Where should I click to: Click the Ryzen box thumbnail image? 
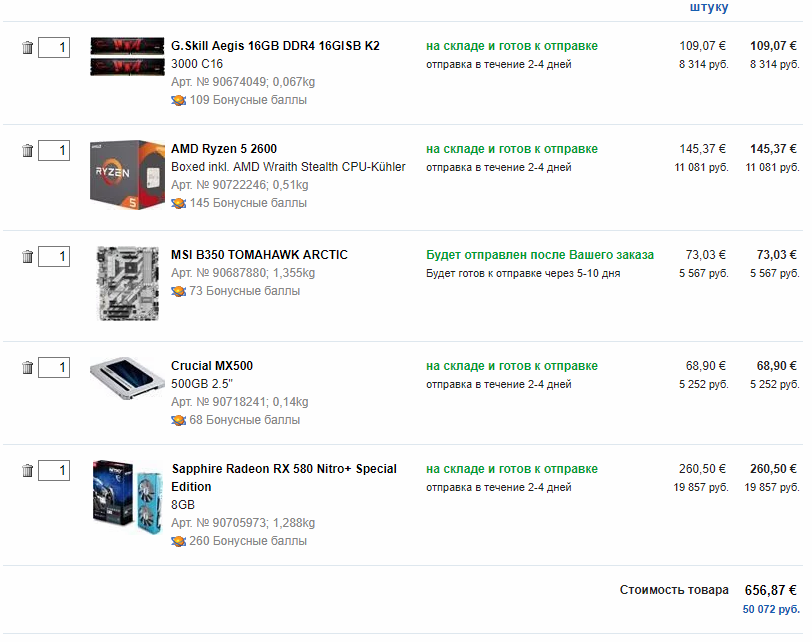(x=127, y=174)
